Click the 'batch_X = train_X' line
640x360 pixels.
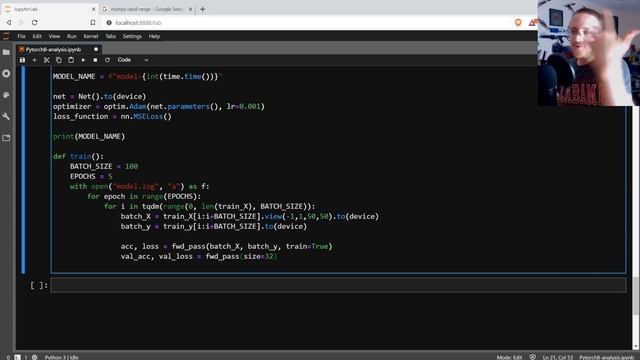(250, 216)
